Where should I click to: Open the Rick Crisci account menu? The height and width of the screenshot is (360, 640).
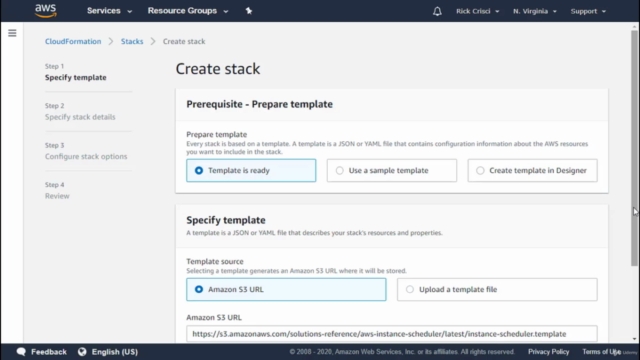478,11
